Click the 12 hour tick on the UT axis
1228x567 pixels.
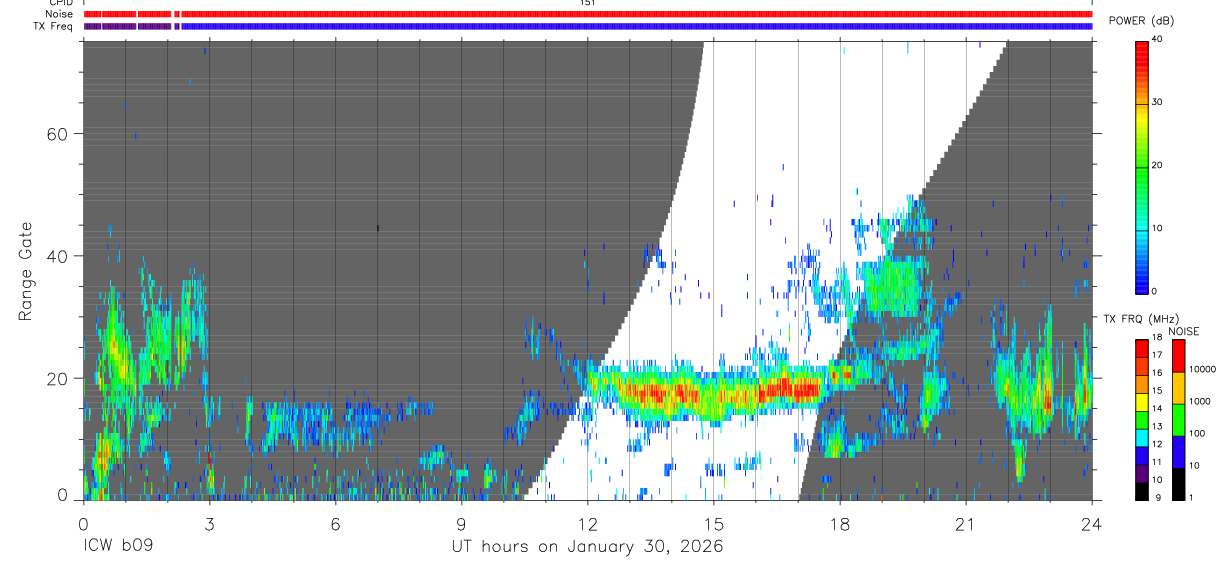pyautogui.click(x=587, y=524)
